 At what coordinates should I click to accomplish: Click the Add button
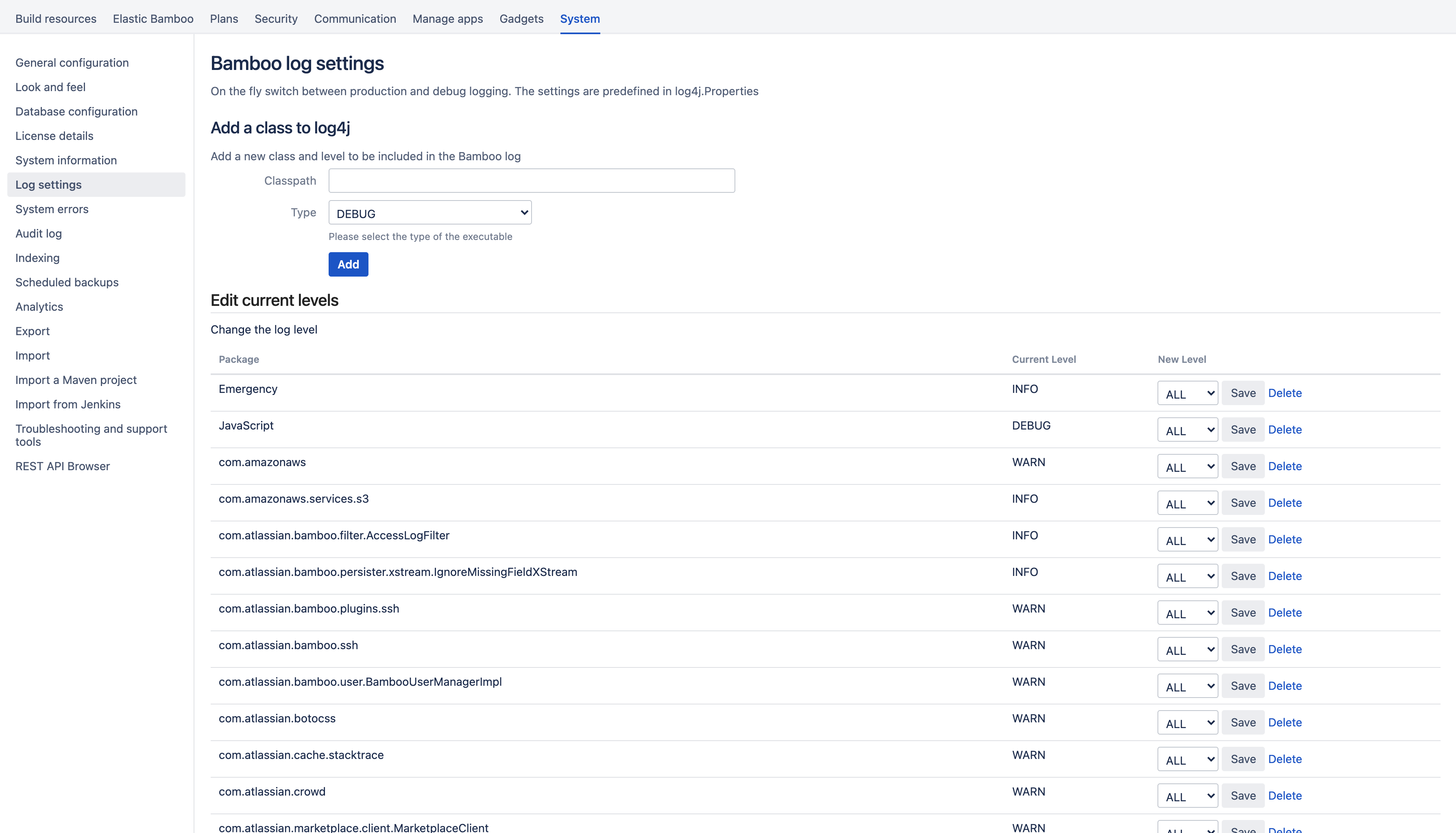click(x=348, y=264)
